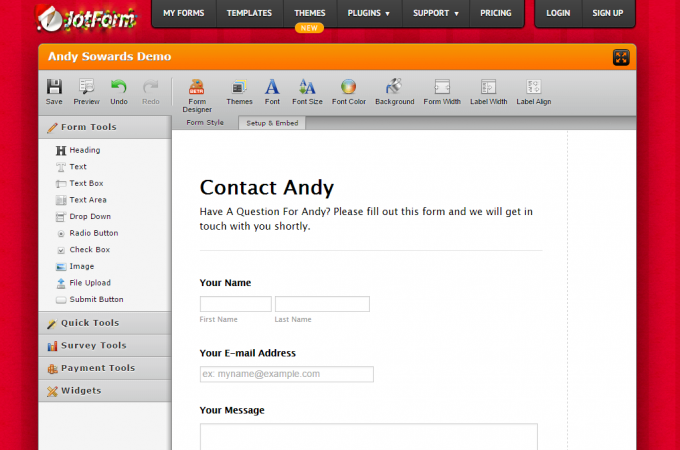The width and height of the screenshot is (680, 450).
Task: Collapse the Form Tools section
Action: (x=105, y=127)
